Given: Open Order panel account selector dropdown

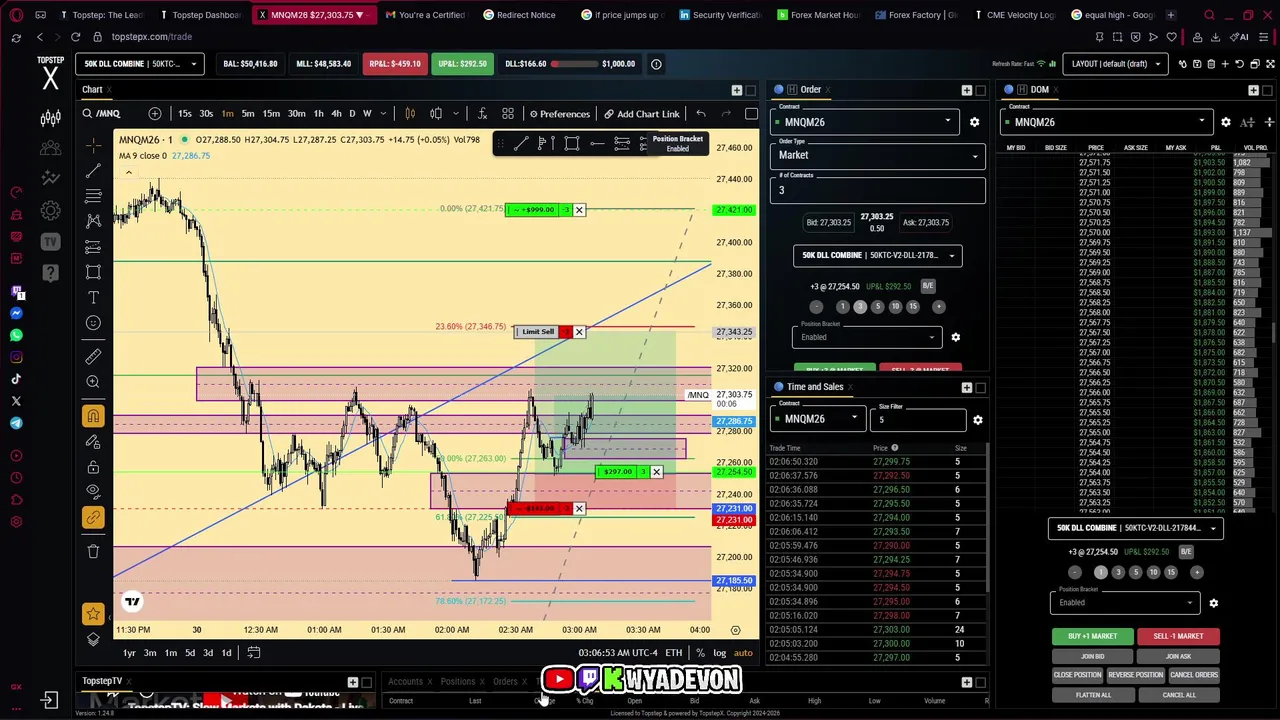Looking at the screenshot, I should (x=878, y=255).
